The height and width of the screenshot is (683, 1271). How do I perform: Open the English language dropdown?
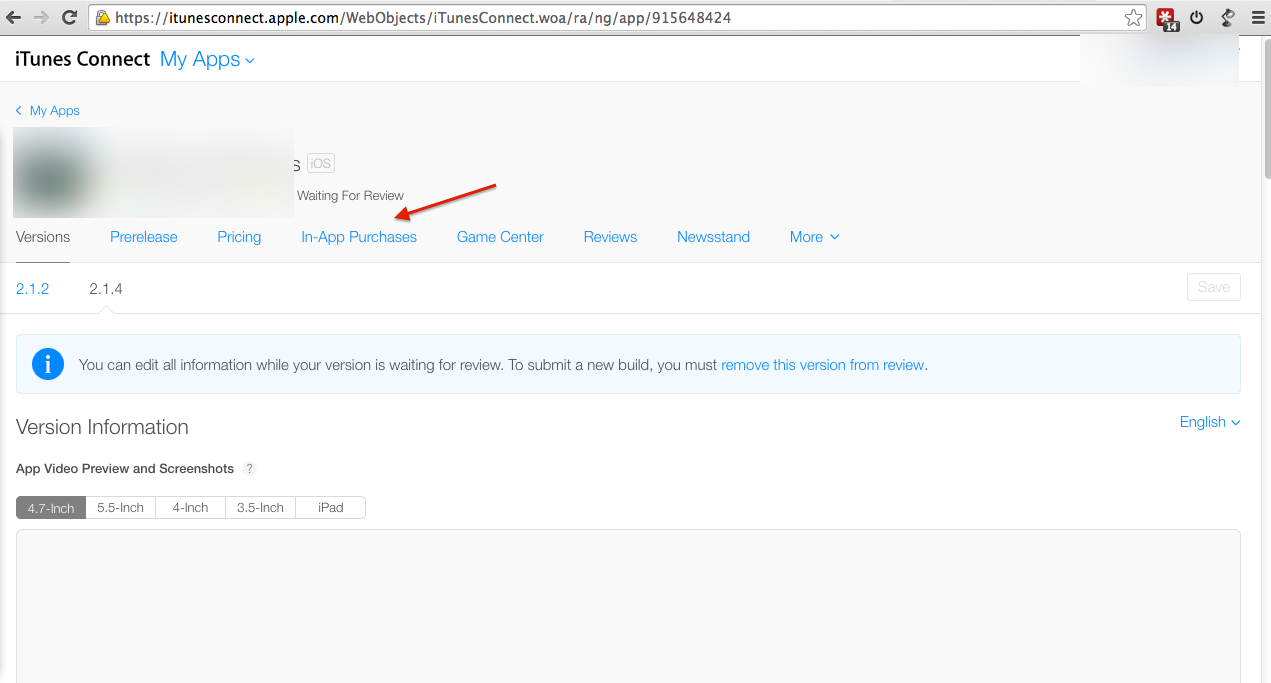(1210, 422)
